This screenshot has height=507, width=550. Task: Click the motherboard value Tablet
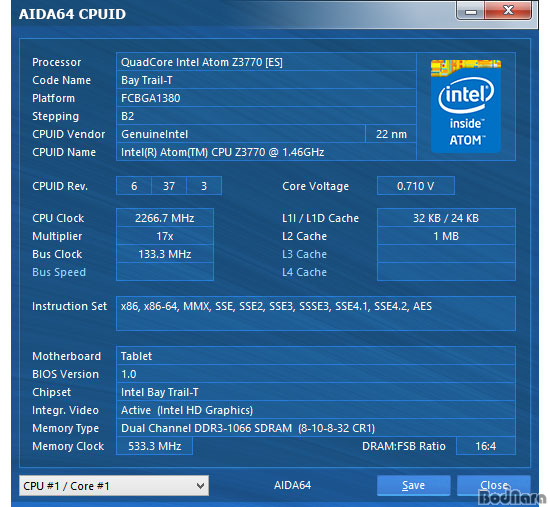coord(316,356)
